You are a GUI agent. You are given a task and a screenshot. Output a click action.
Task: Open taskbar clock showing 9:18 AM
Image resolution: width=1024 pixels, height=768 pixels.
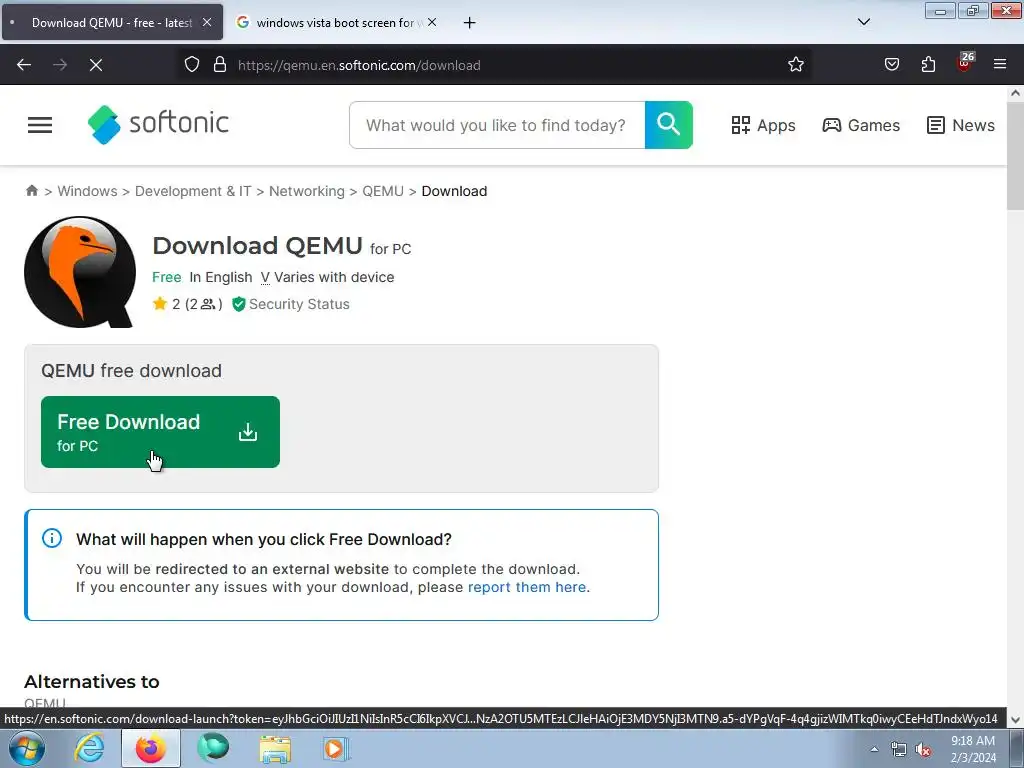[973, 749]
